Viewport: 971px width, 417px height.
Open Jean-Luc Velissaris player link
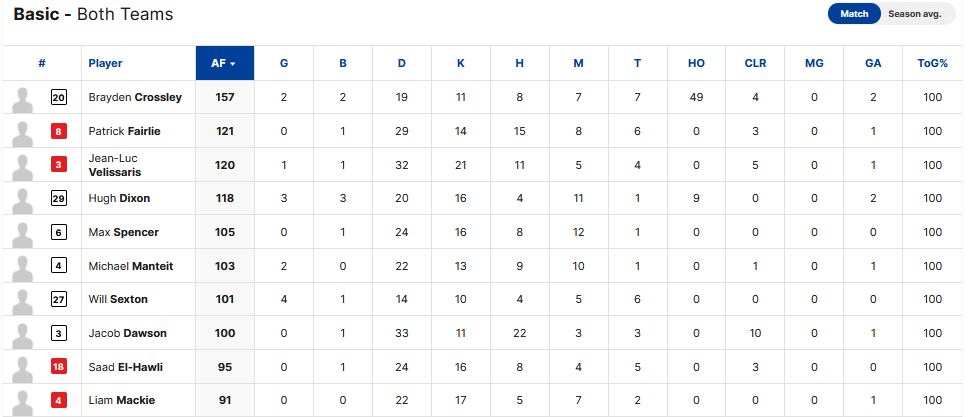[x=115, y=165]
